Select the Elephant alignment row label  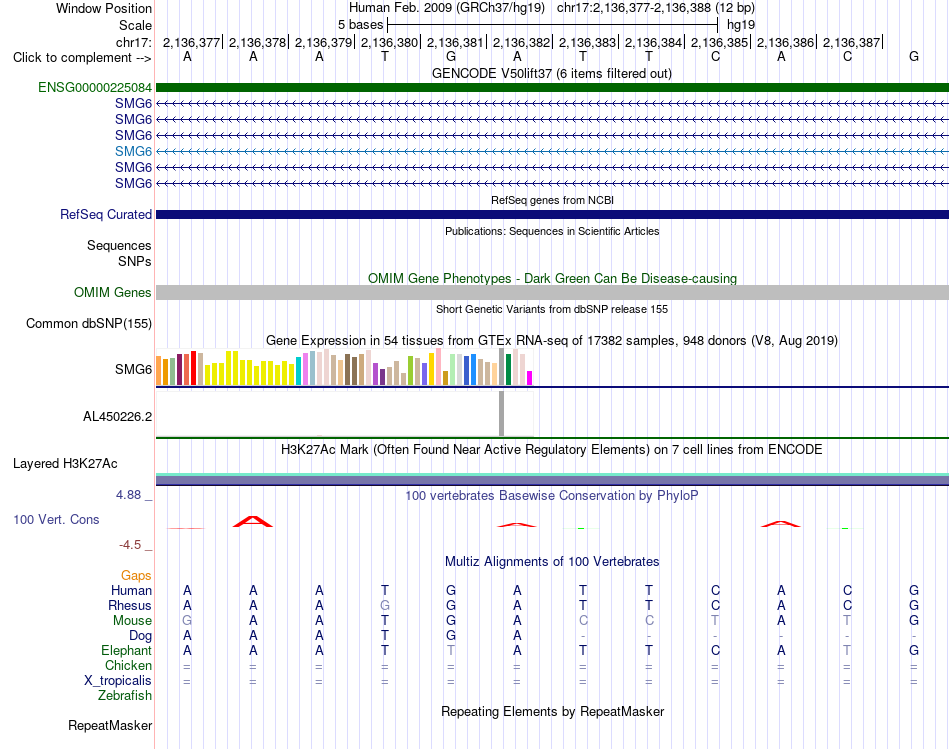click(x=126, y=650)
